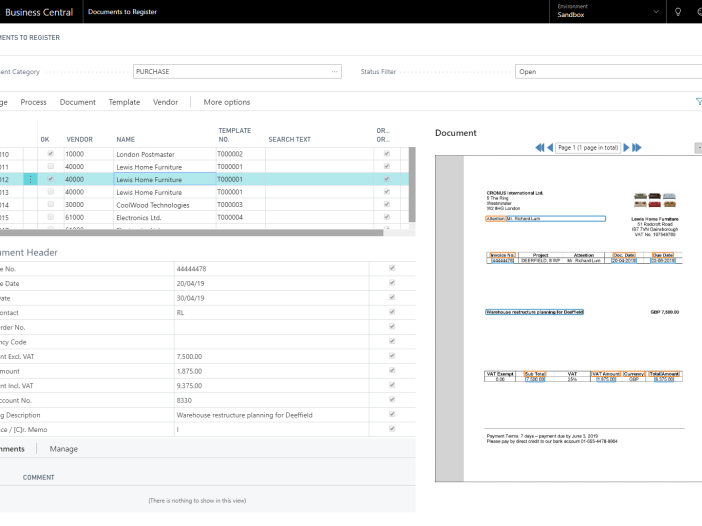Click Documents to Register title in header
The width and height of the screenshot is (702, 526).
(122, 12)
